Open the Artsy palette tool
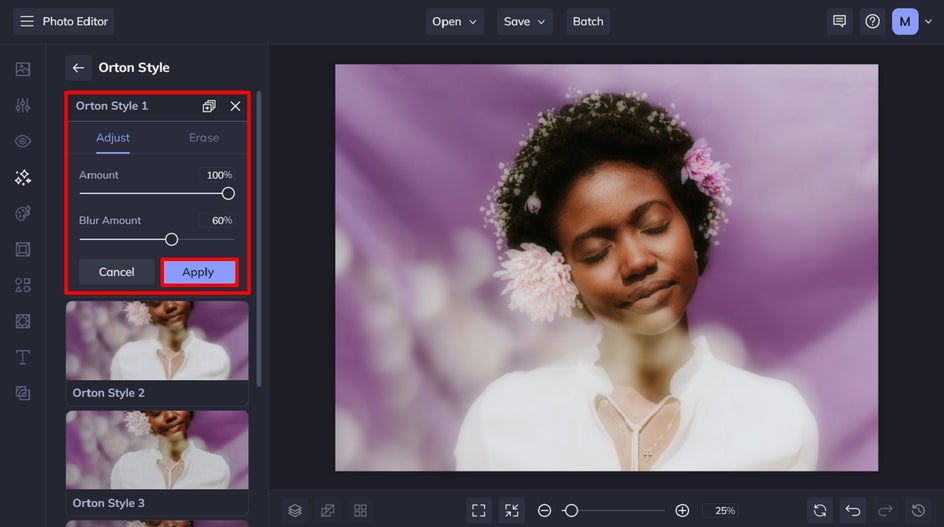This screenshot has width=944, height=527. pyautogui.click(x=23, y=213)
